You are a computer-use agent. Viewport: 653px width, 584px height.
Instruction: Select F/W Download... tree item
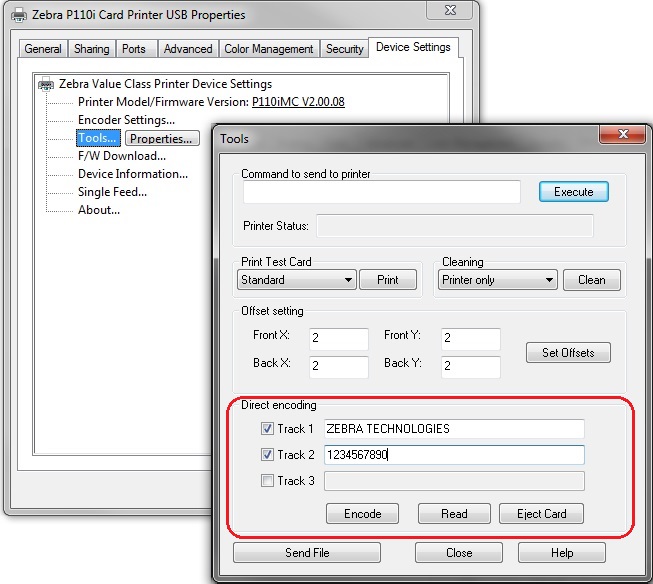coord(122,156)
